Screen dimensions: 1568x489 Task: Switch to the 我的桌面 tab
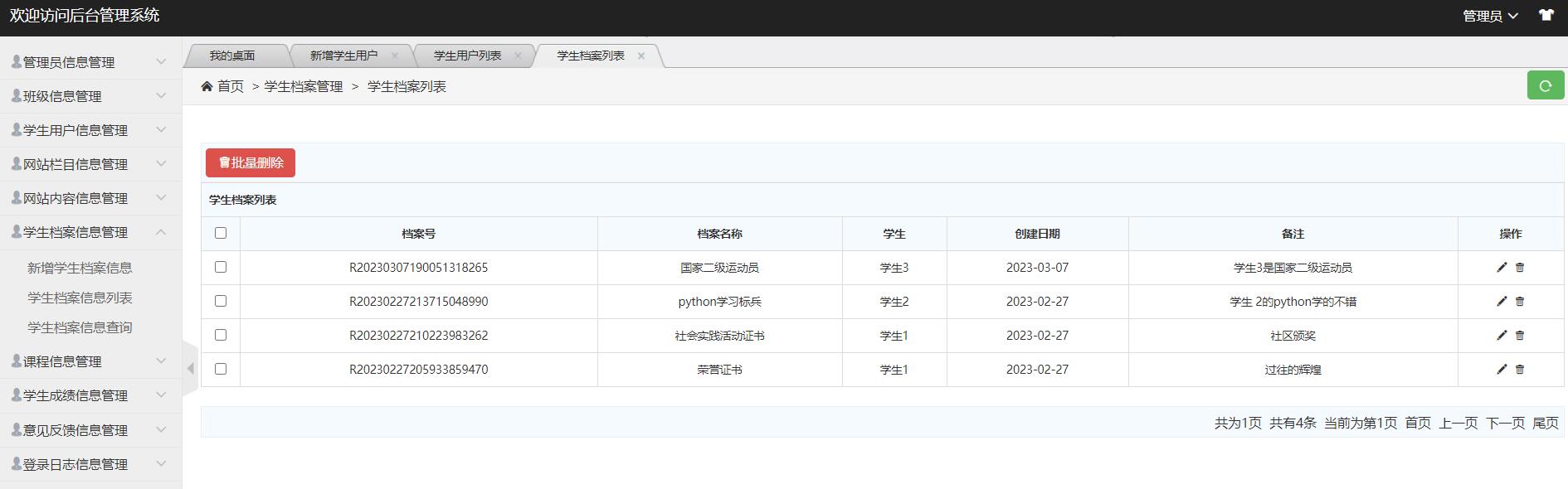click(232, 56)
